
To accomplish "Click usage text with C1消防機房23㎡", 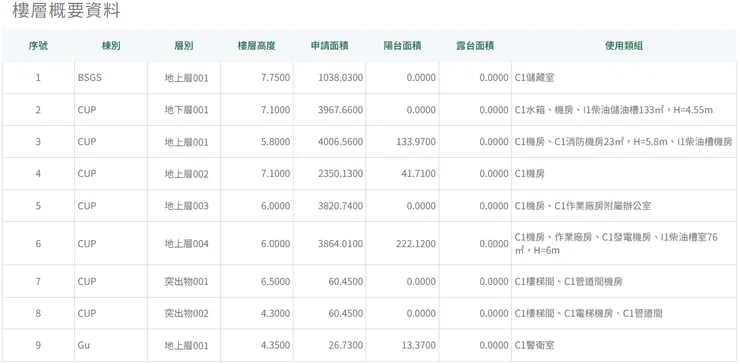I will click(x=623, y=142).
